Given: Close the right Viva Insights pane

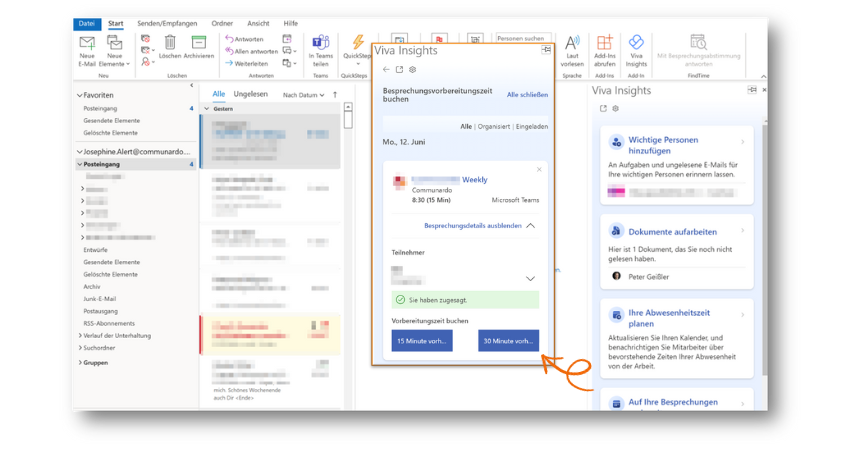Looking at the screenshot, I should (x=764, y=90).
